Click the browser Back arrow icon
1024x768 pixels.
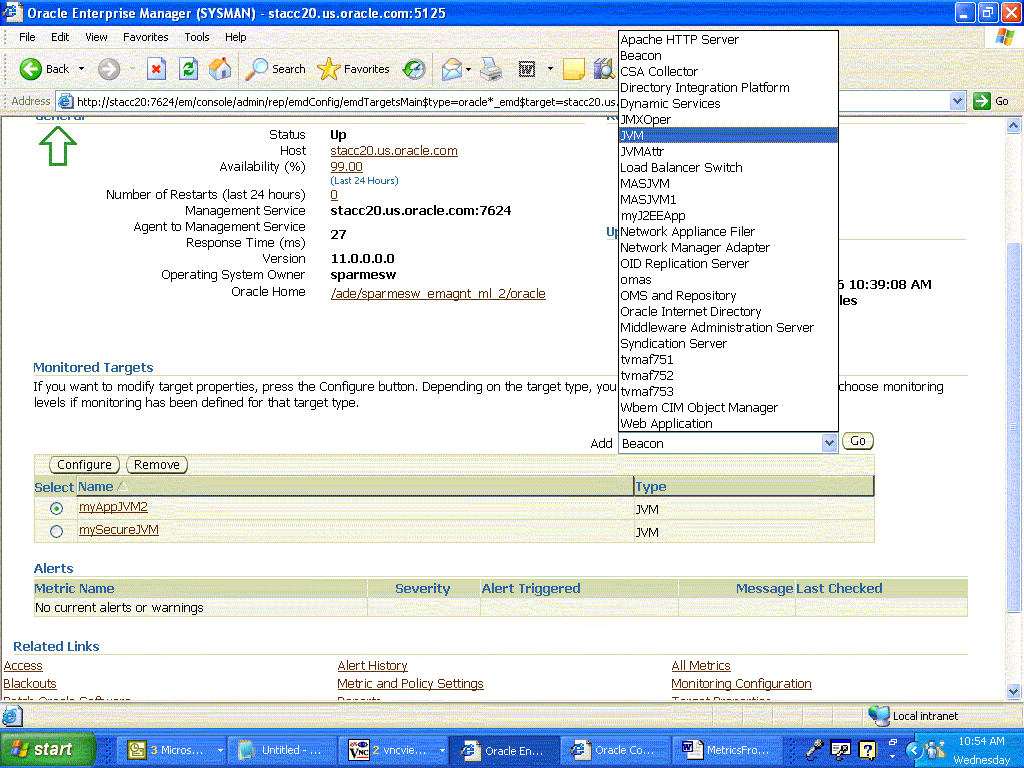click(x=30, y=69)
